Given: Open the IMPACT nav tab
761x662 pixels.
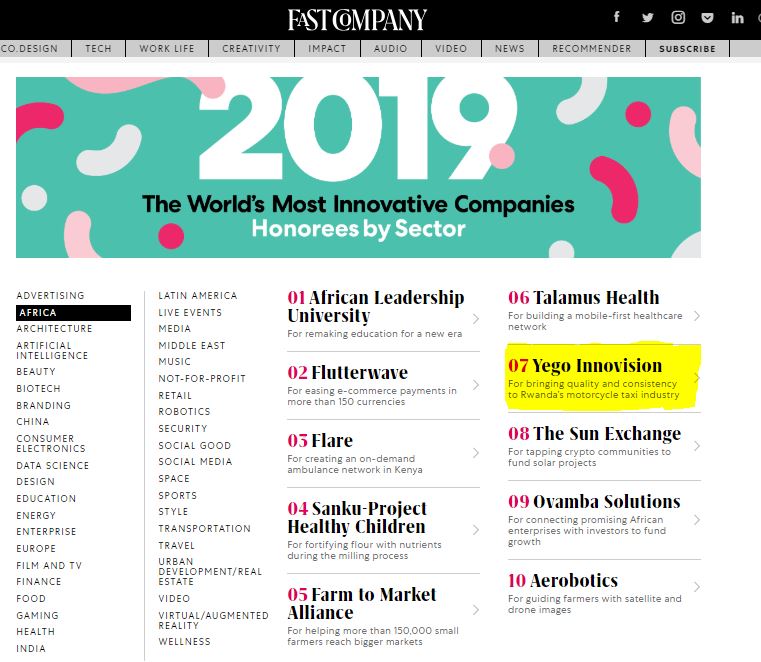Looking at the screenshot, I should 327,49.
